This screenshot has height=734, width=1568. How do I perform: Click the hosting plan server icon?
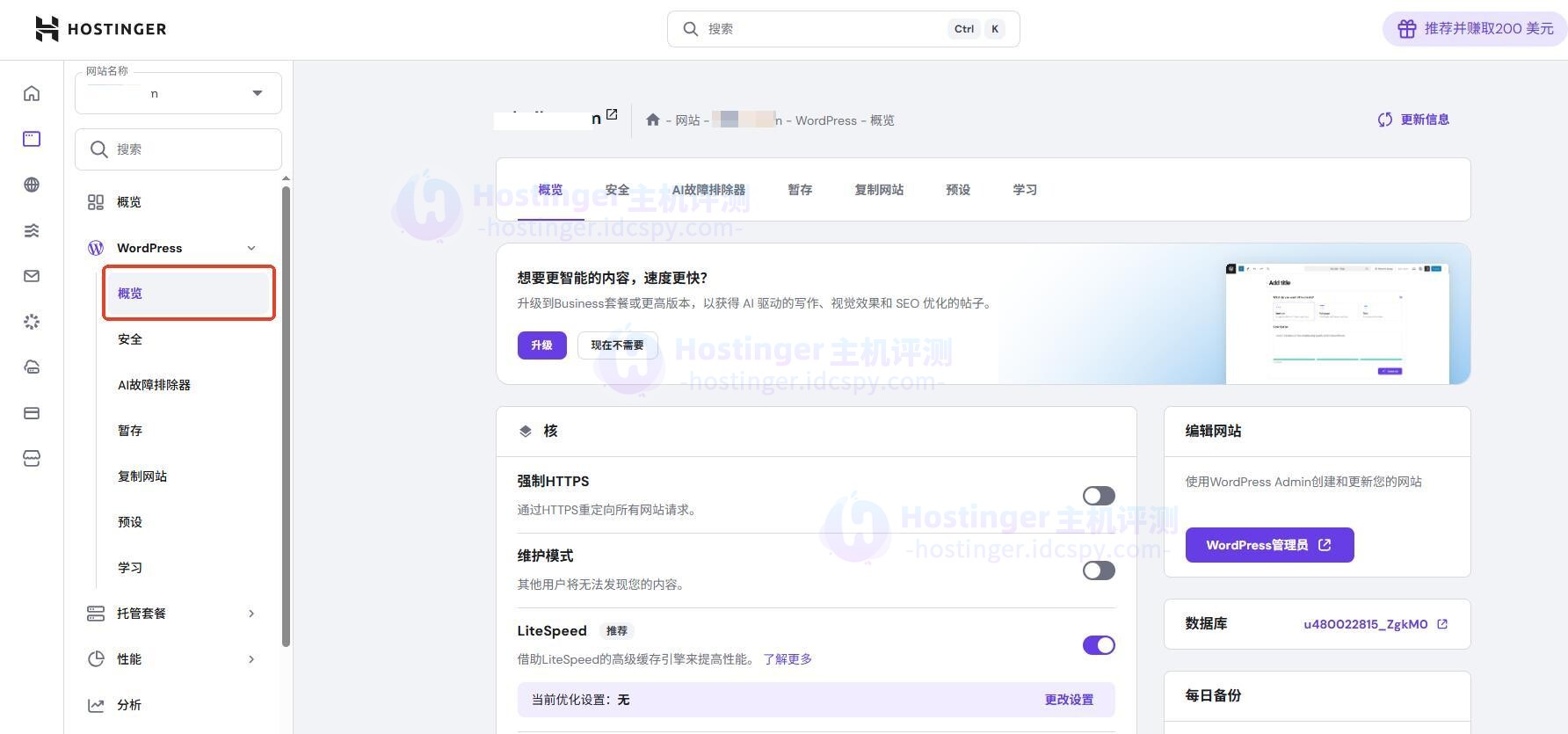pos(96,614)
